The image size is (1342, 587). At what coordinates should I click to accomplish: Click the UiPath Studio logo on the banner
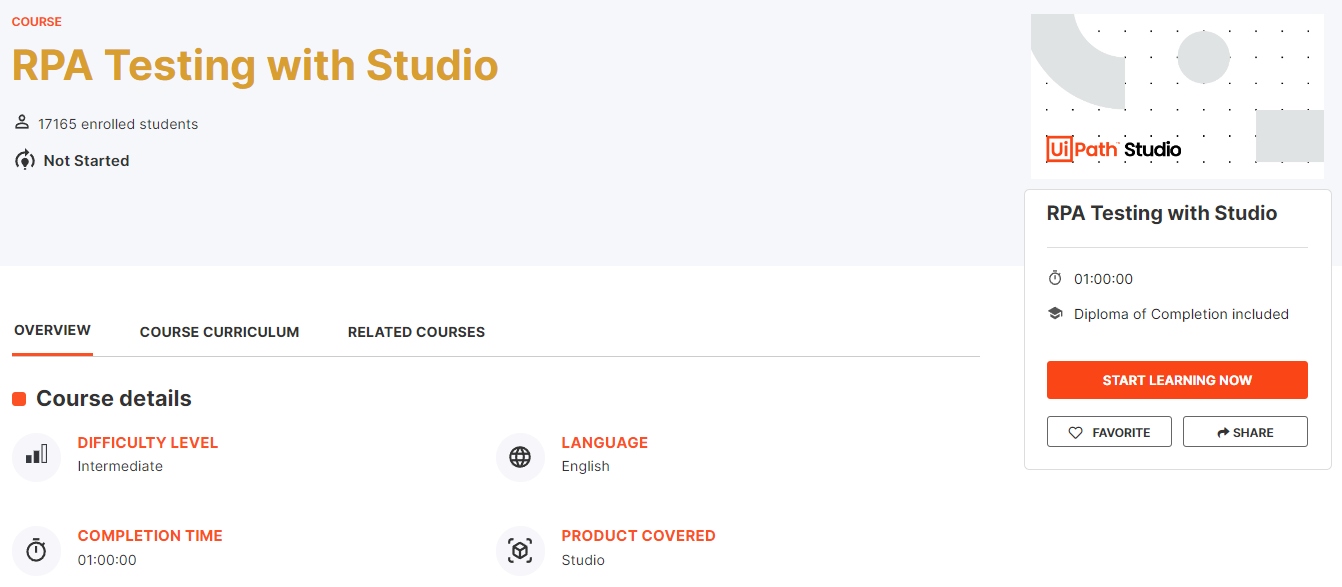click(1113, 148)
